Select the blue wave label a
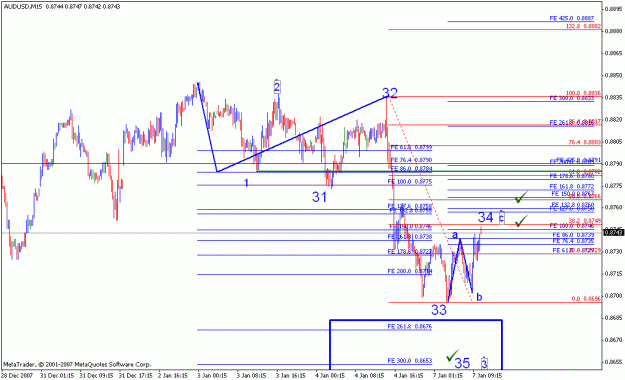 455,235
